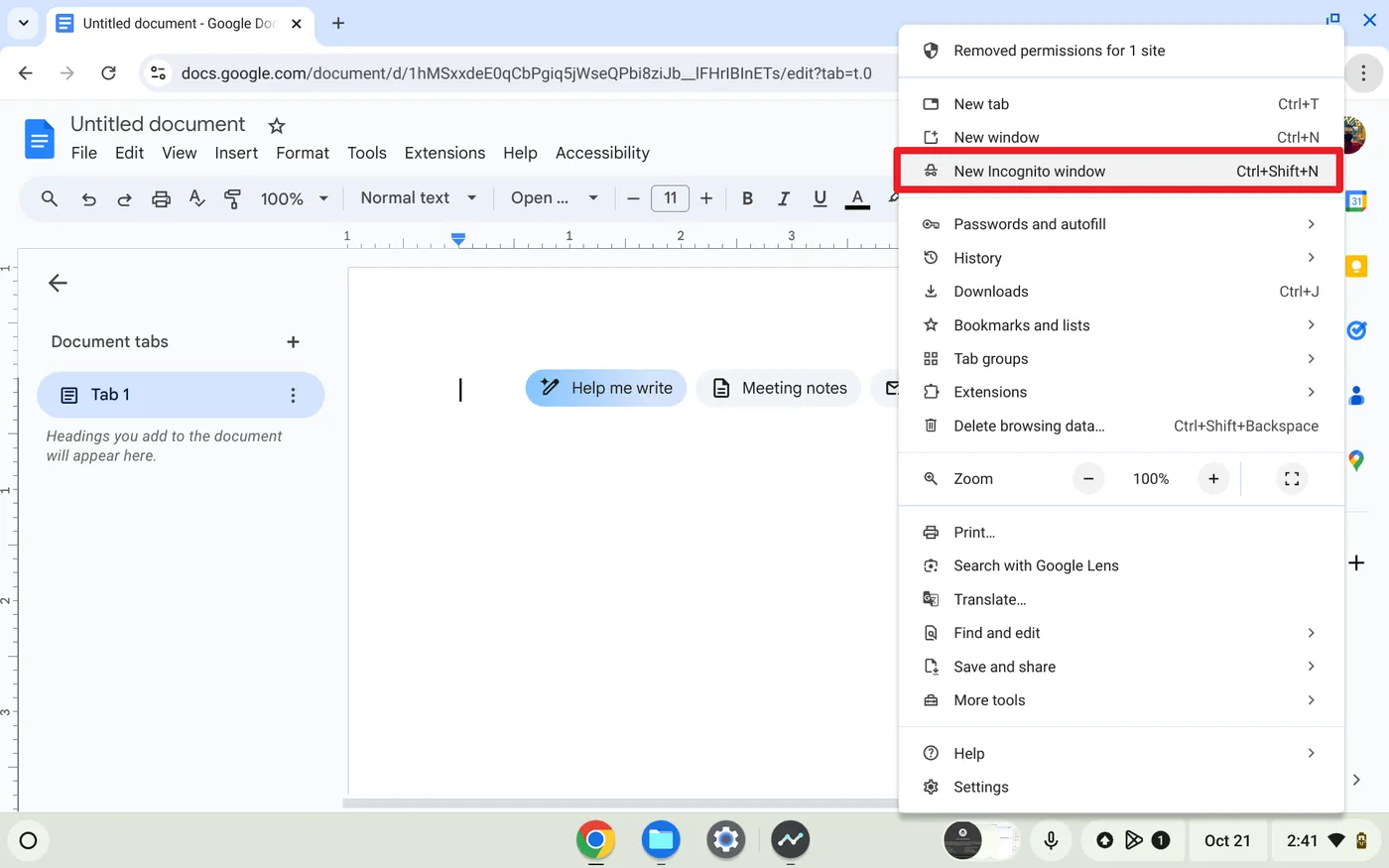The image size is (1389, 868).
Task: Open Google Keep side panel icon
Action: [x=1356, y=266]
